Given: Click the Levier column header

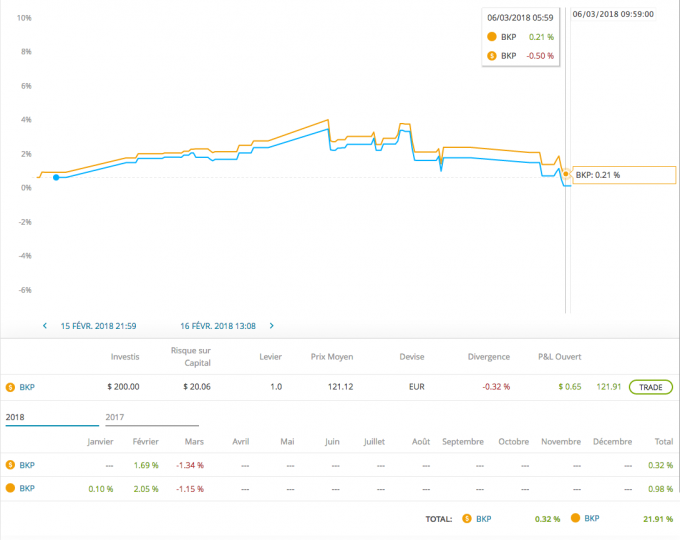Looking at the screenshot, I should tap(271, 357).
